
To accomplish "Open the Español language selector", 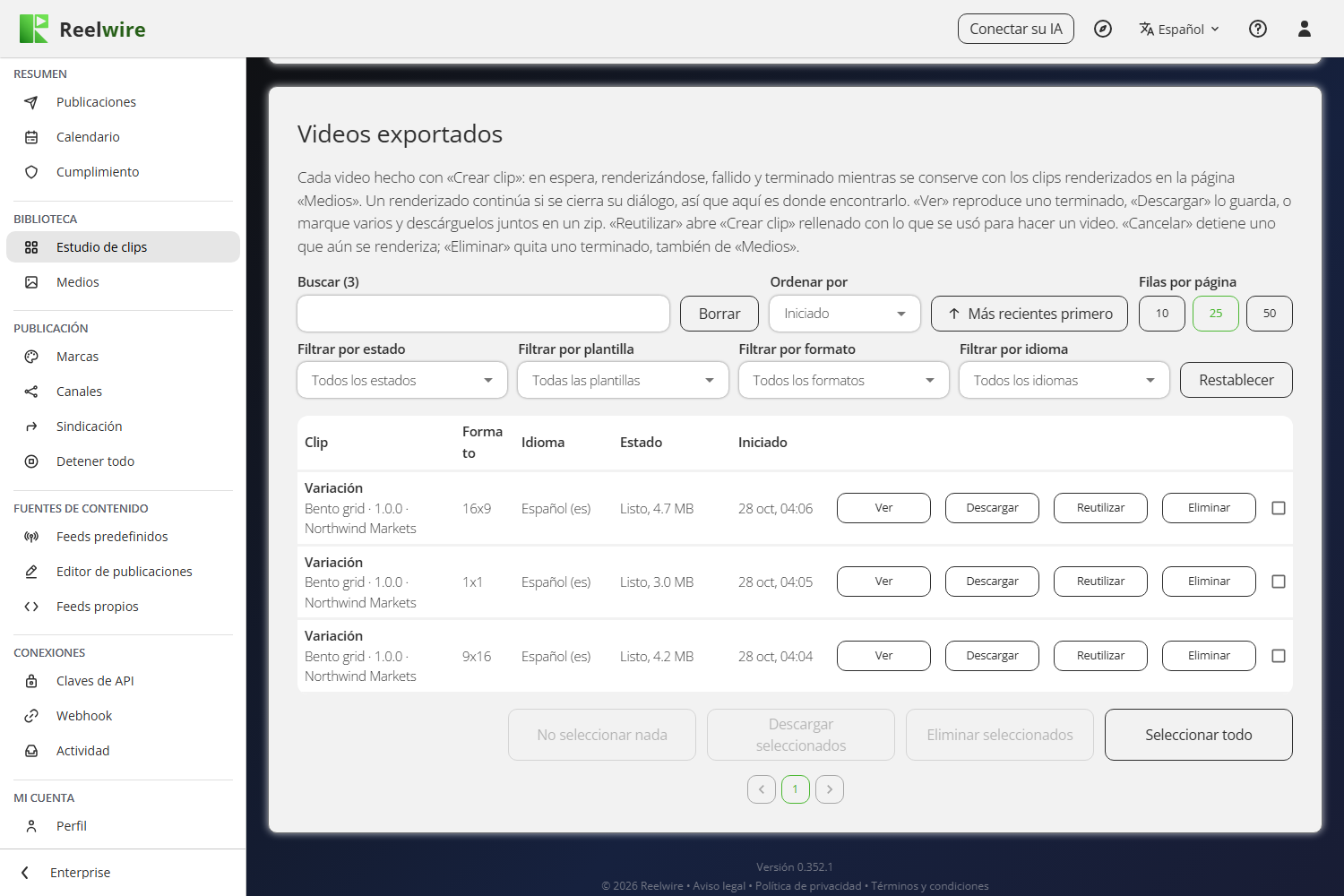I will click(x=1179, y=29).
